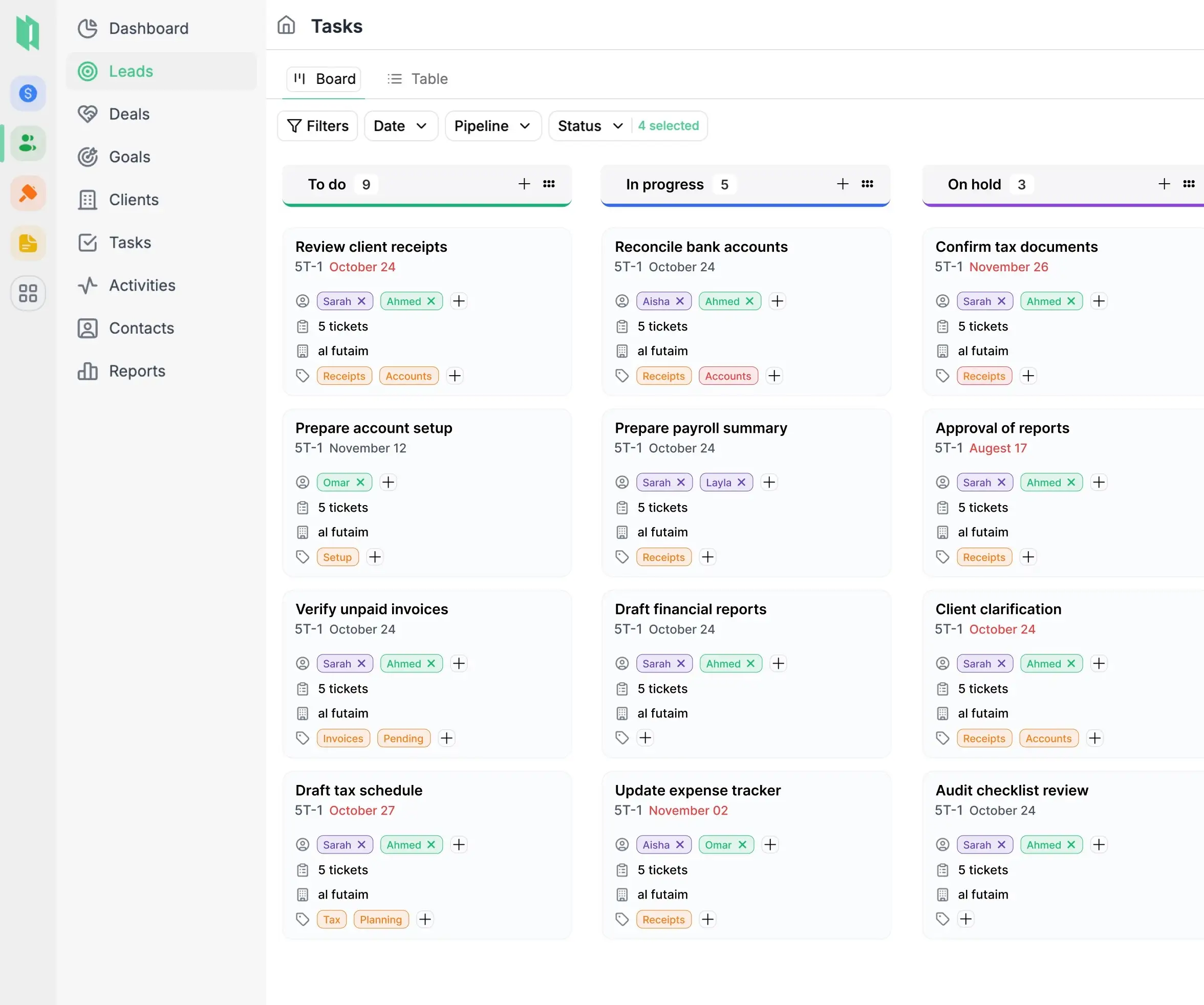The image size is (1204, 1005).
Task: Open In progress column options dots
Action: (868, 184)
